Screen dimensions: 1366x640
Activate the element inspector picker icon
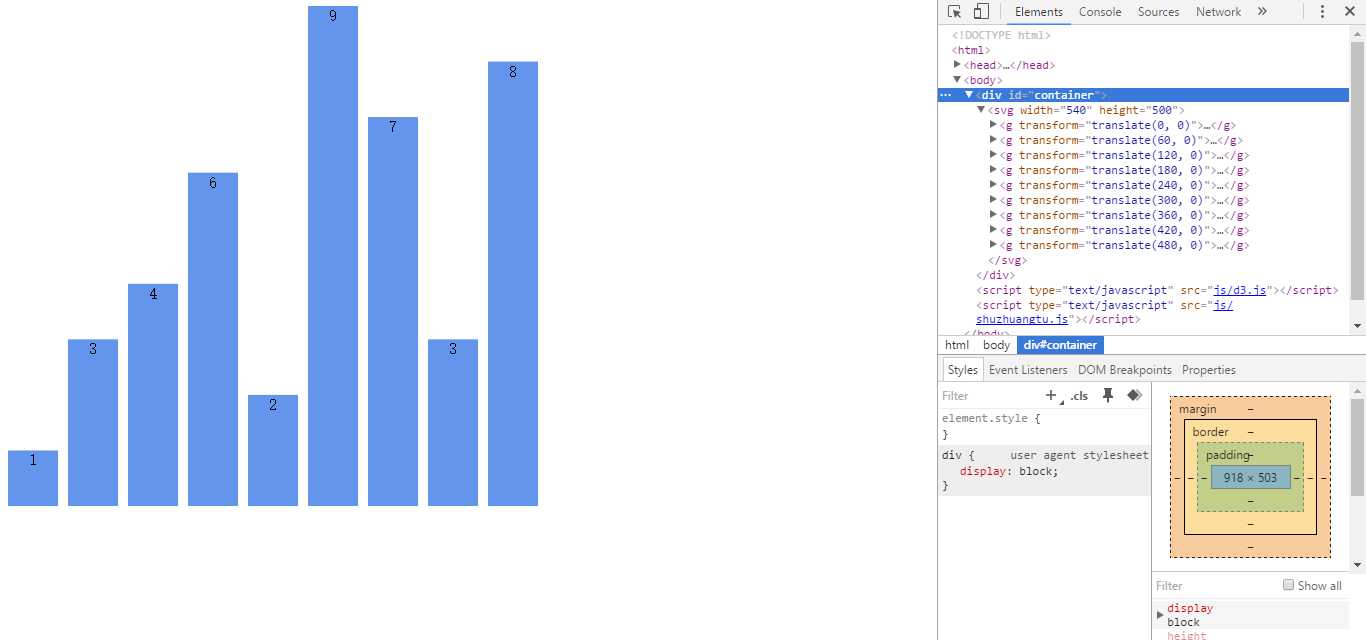coord(954,12)
